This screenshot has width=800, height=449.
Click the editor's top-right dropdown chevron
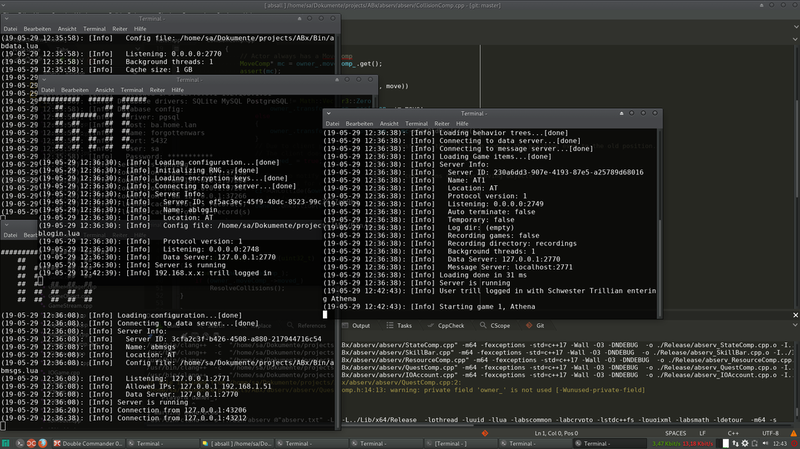(x=795, y=27)
